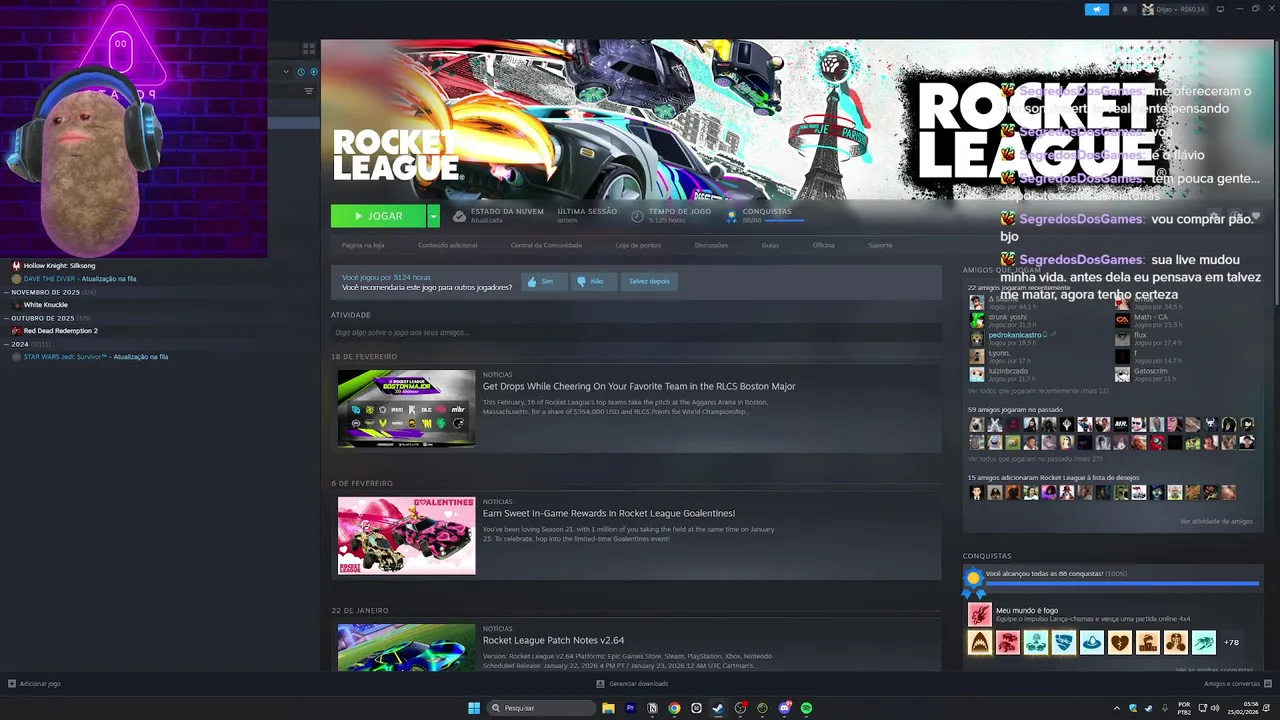Open the +78 more achievements tile

[x=1231, y=642]
